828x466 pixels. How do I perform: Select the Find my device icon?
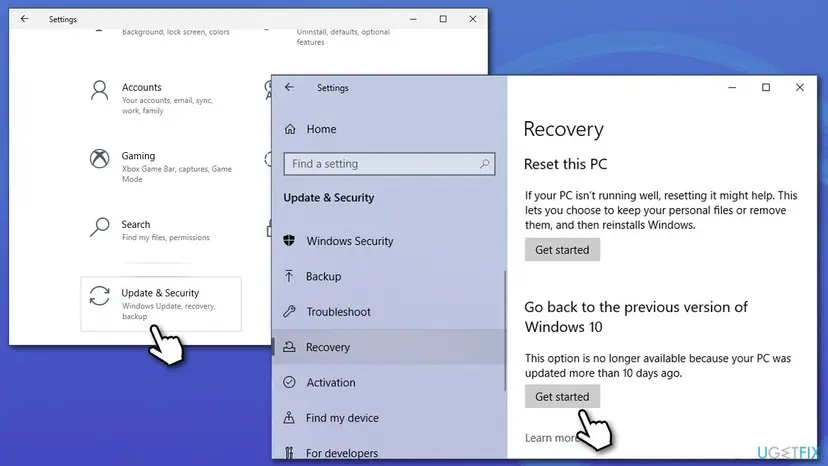coord(289,417)
